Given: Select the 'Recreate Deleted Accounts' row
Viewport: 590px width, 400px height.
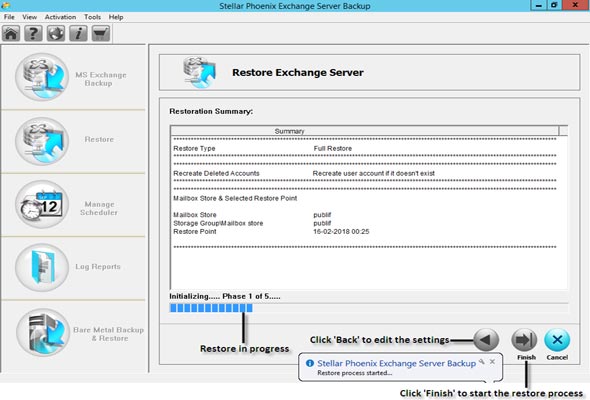Looking at the screenshot, I should [365, 173].
